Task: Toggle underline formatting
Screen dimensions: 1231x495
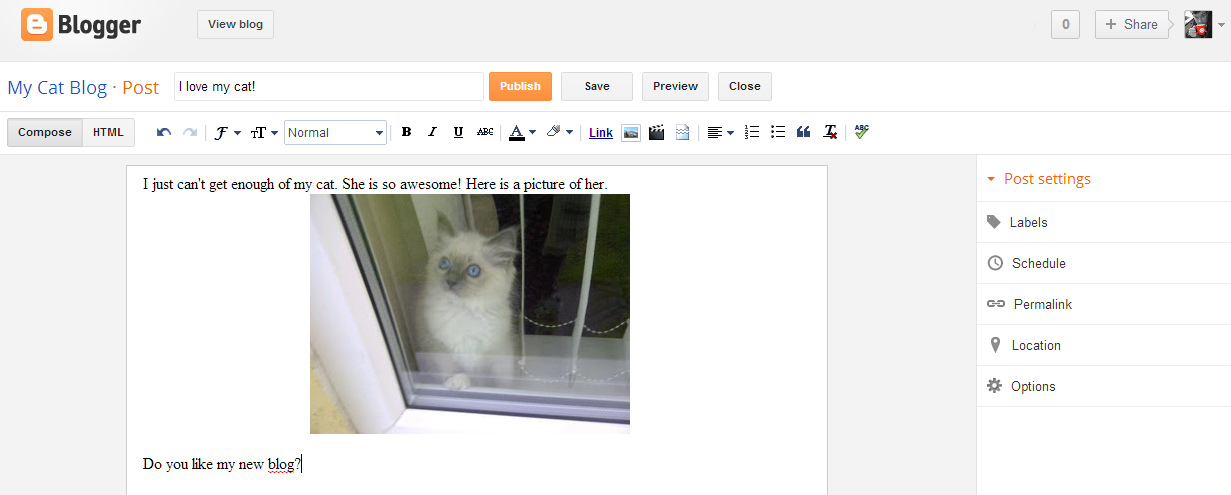Action: (x=458, y=133)
